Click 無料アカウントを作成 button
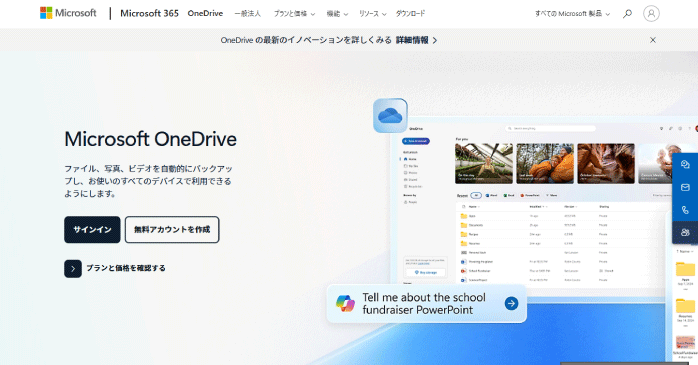The image size is (698, 365). tap(172, 230)
